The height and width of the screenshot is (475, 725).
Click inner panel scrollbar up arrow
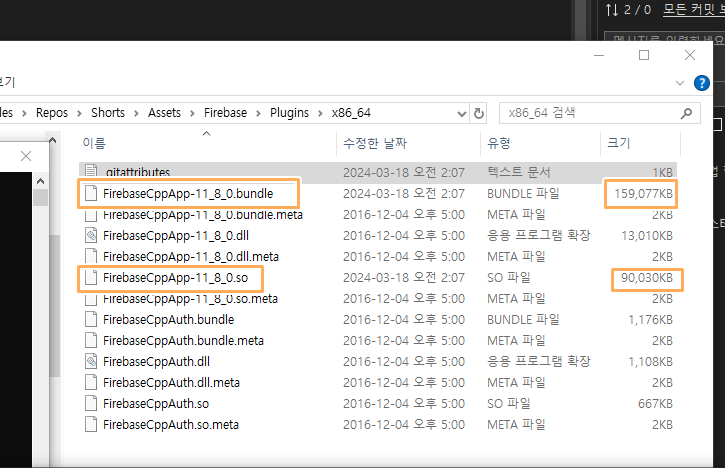point(40,181)
